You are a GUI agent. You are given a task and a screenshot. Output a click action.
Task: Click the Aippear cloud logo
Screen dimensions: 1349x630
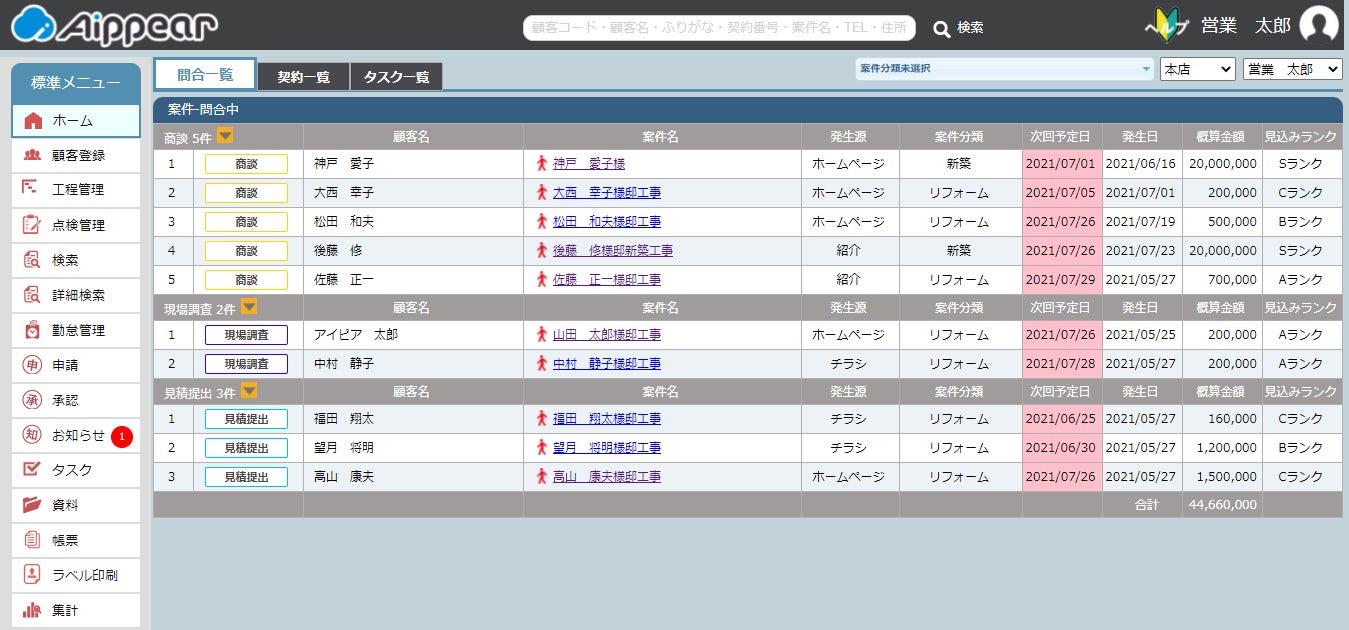[x=113, y=25]
